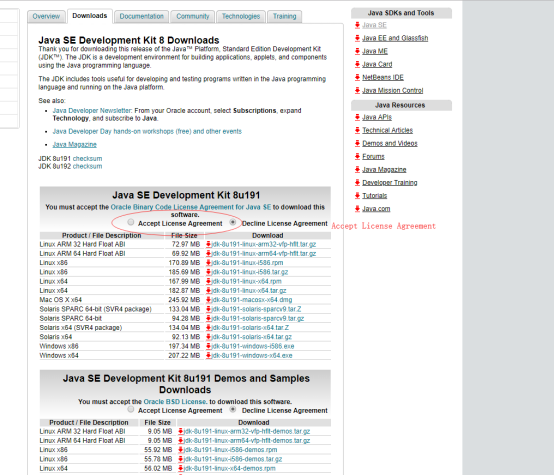This screenshot has width=554, height=475.
Task: Click arrow icon beside Java APIs
Action: click(x=357, y=117)
